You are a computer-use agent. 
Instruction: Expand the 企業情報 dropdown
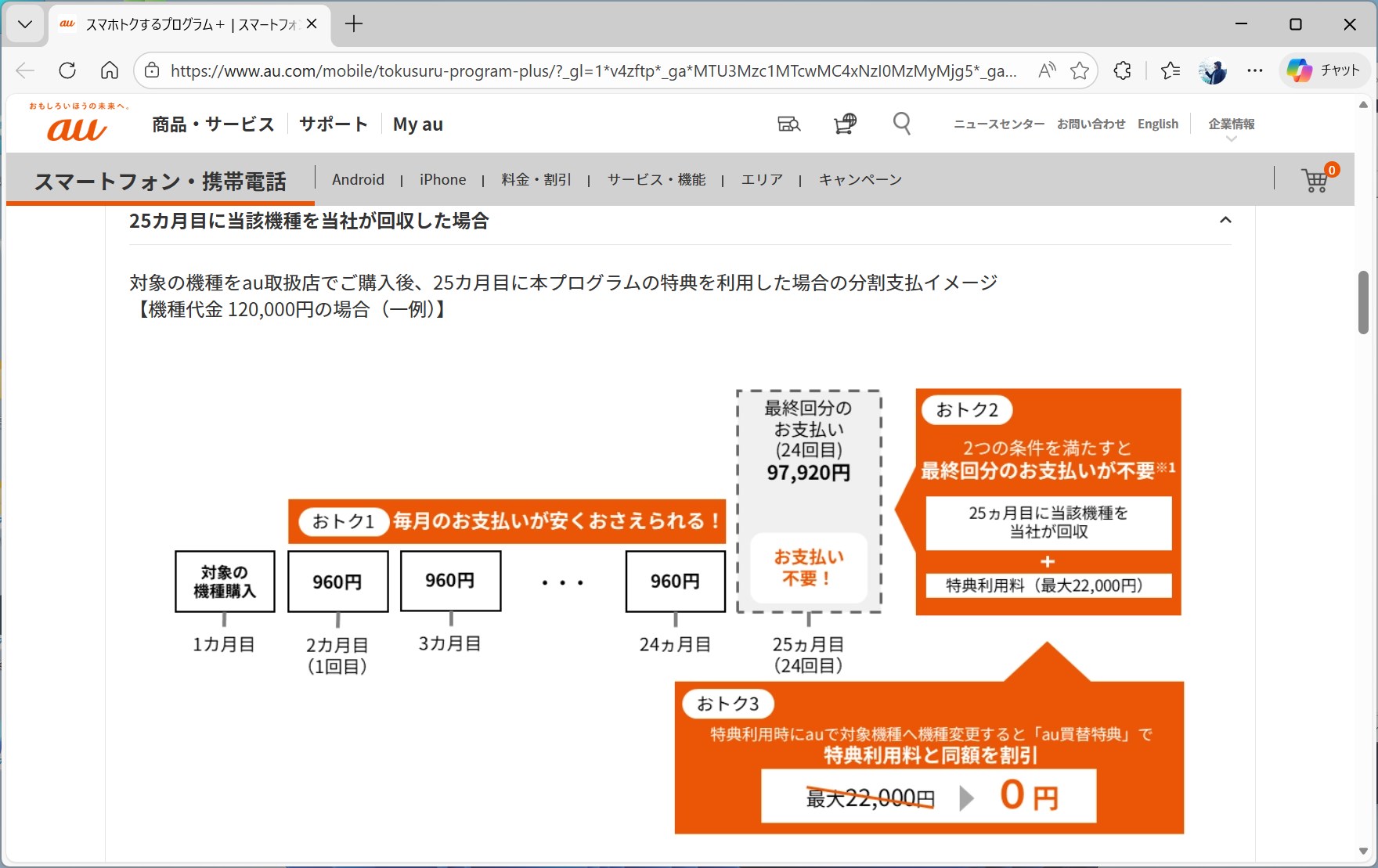1232,124
